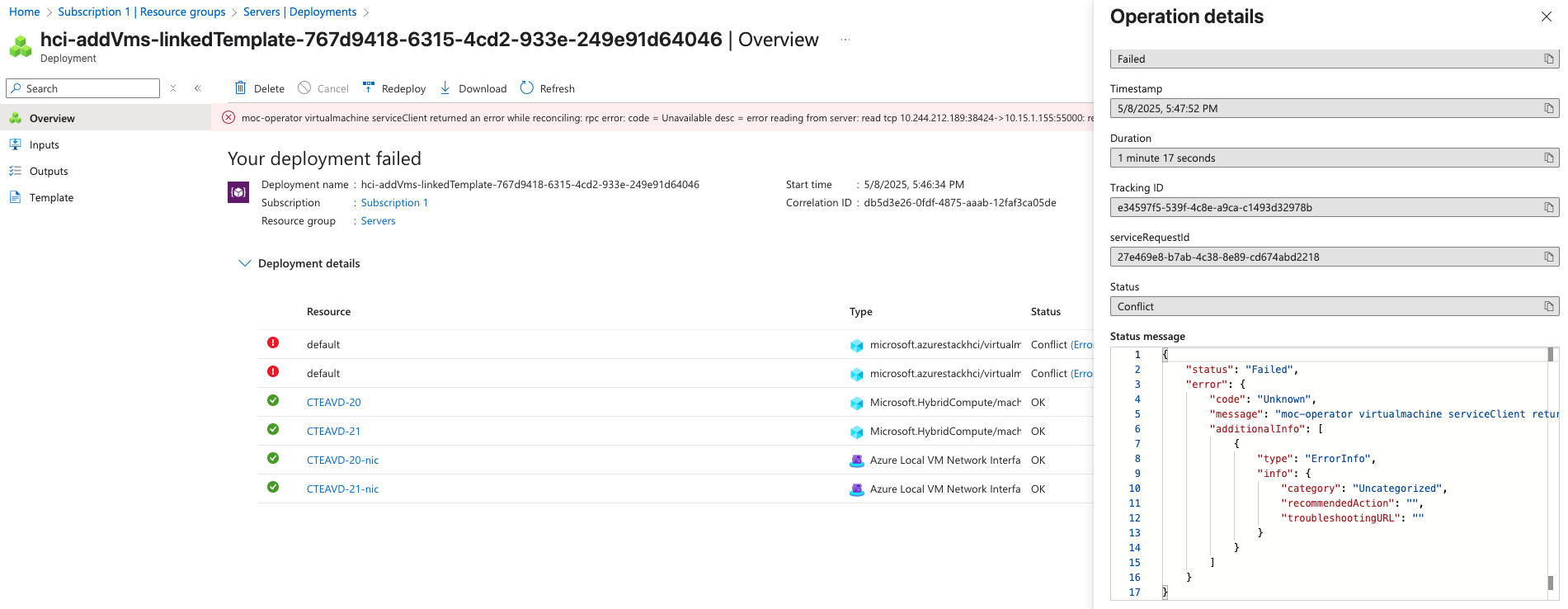
Task: Copy the Duration value
Action: (1549, 158)
